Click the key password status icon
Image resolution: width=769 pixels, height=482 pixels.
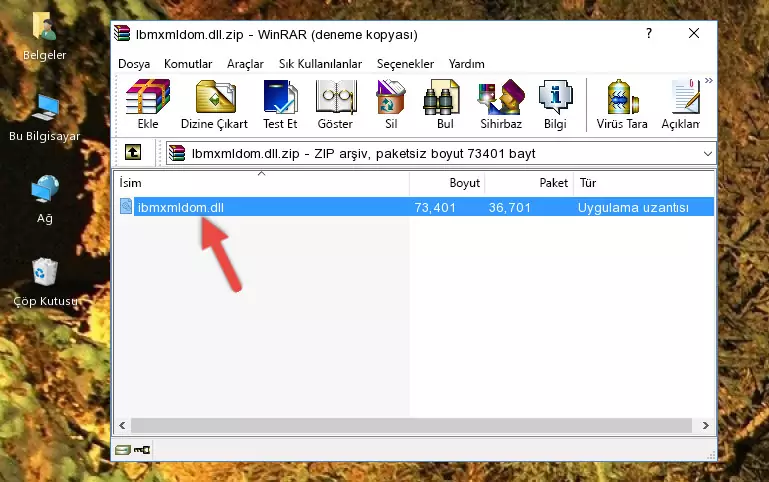pos(142,449)
